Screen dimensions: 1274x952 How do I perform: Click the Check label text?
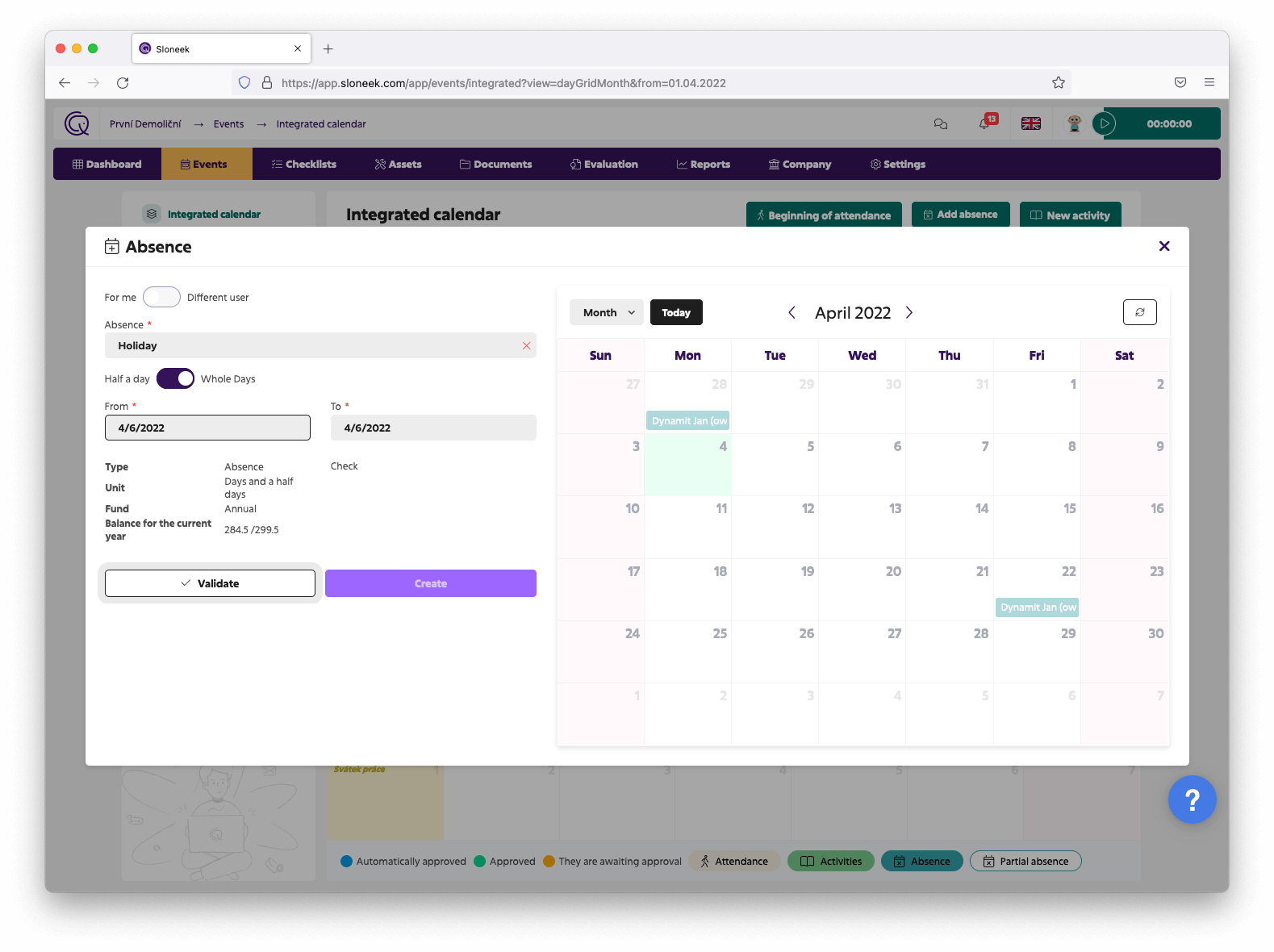tap(345, 466)
